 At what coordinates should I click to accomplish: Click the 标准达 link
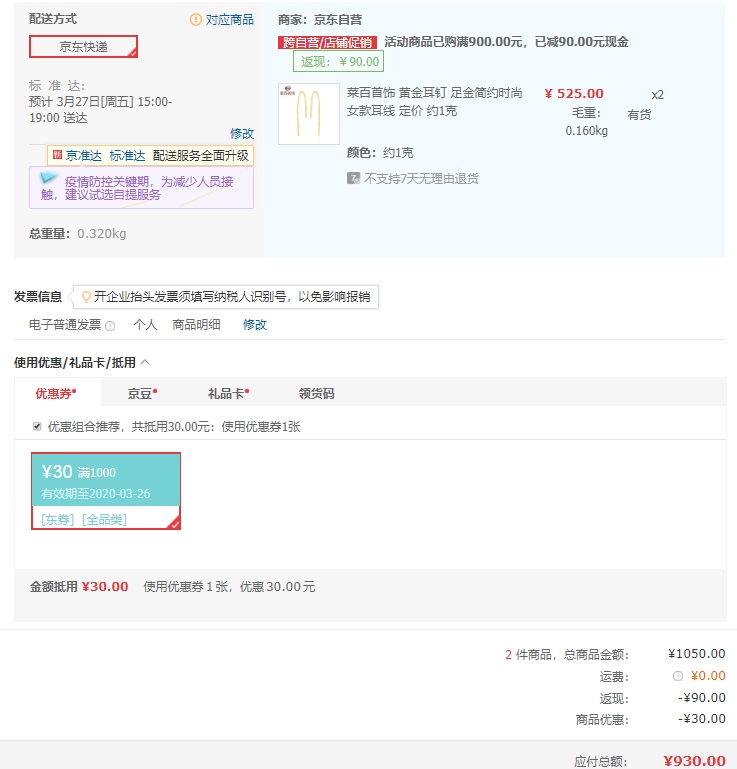127,155
